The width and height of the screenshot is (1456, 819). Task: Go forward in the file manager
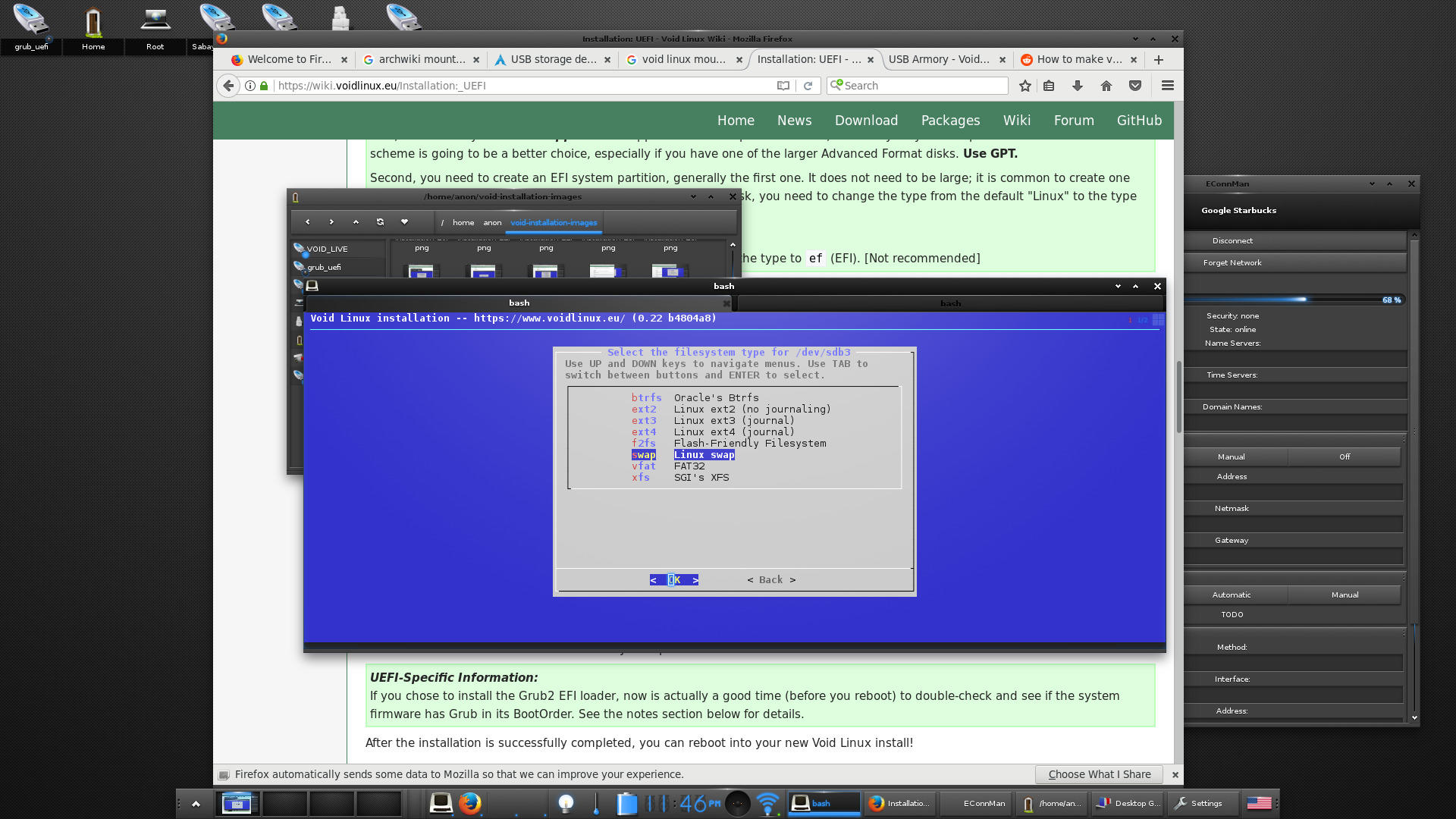point(331,222)
